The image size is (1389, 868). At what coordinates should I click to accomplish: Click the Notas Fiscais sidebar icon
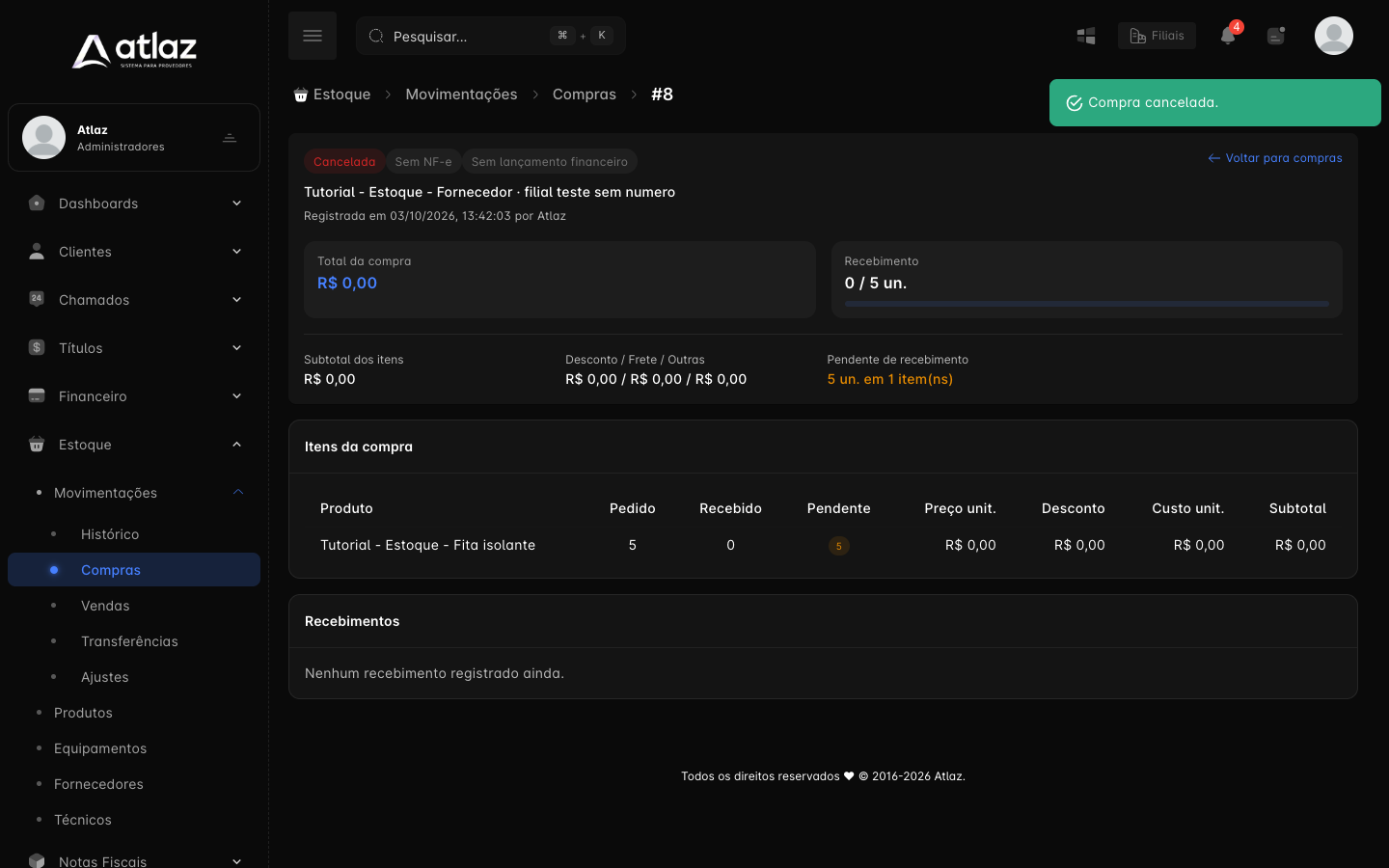click(x=37, y=860)
